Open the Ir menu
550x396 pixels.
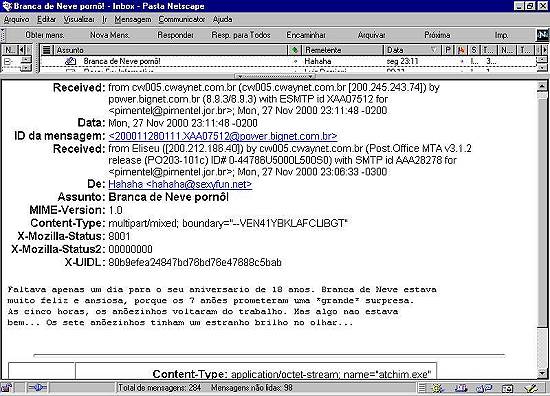point(105,19)
